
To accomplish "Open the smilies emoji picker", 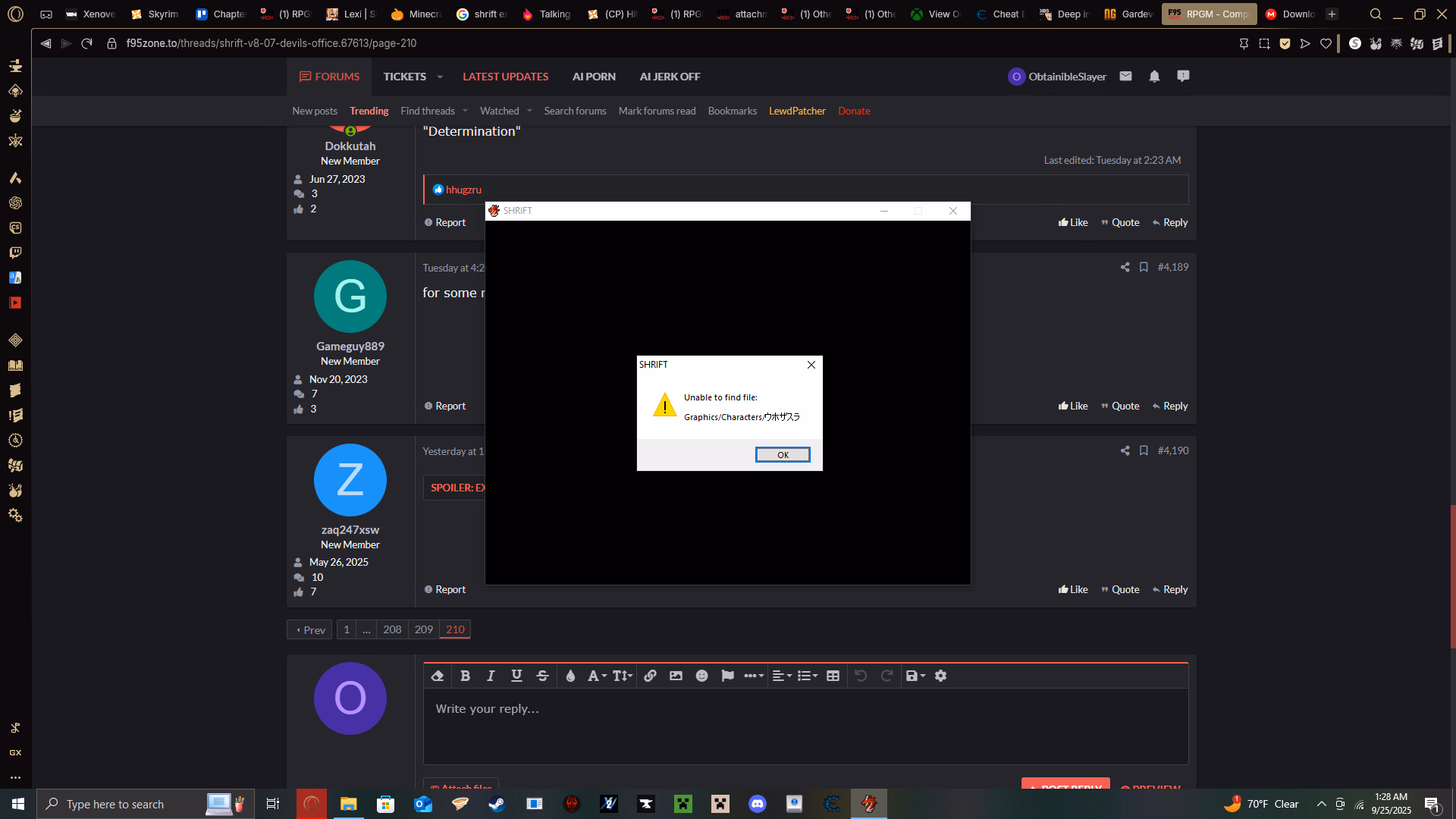I will tap(701, 676).
